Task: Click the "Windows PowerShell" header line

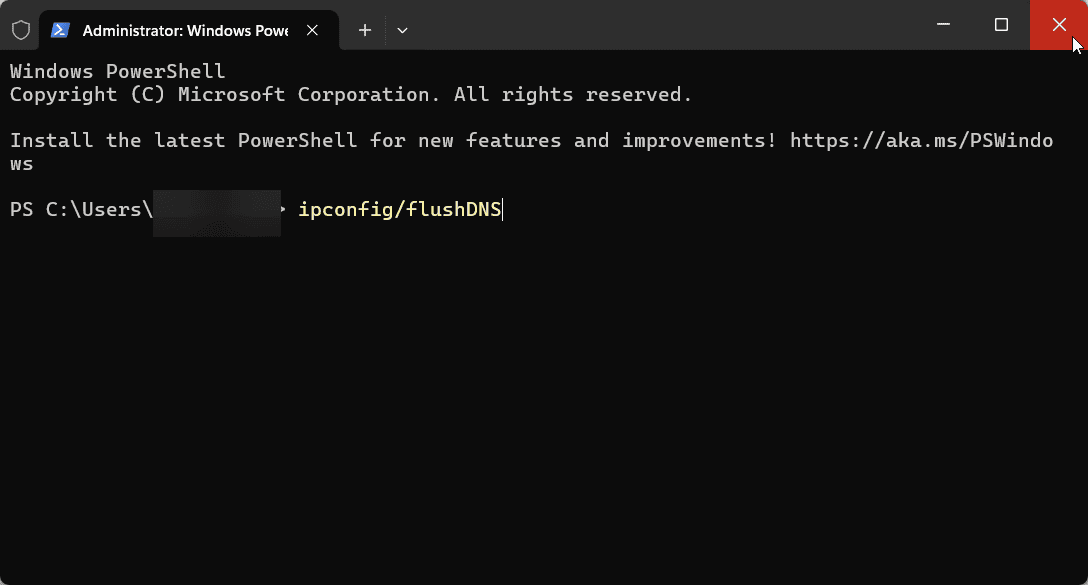Action: pos(117,71)
